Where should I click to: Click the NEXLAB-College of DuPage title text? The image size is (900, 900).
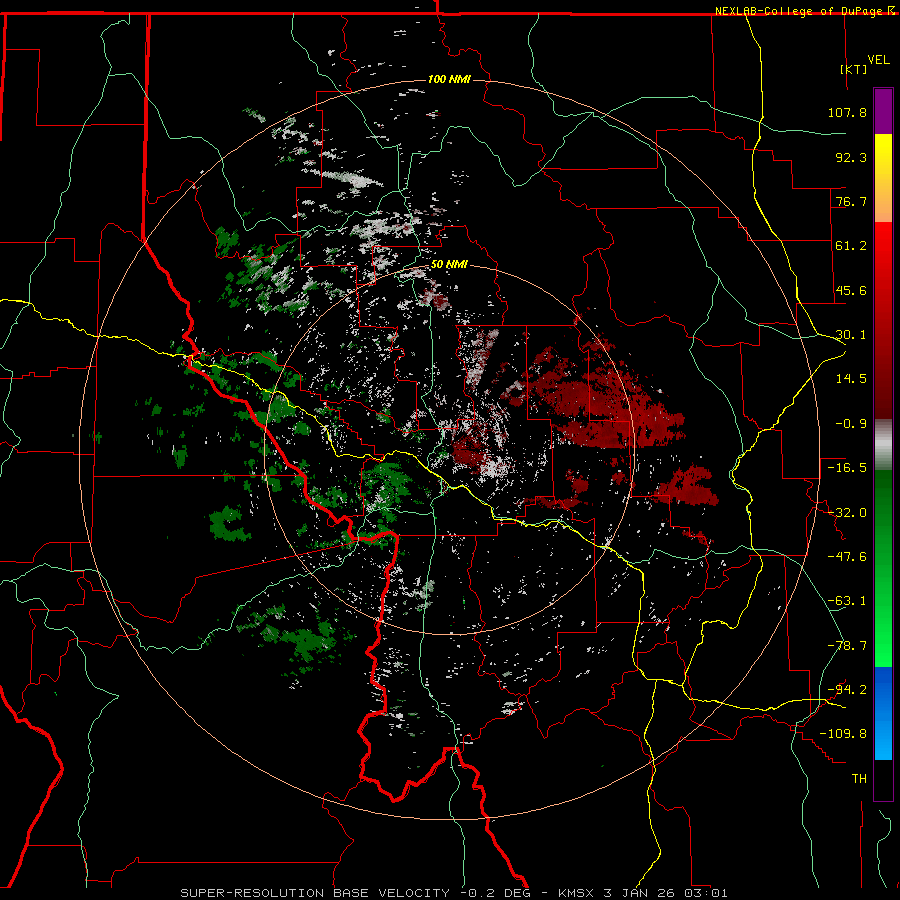(x=799, y=11)
